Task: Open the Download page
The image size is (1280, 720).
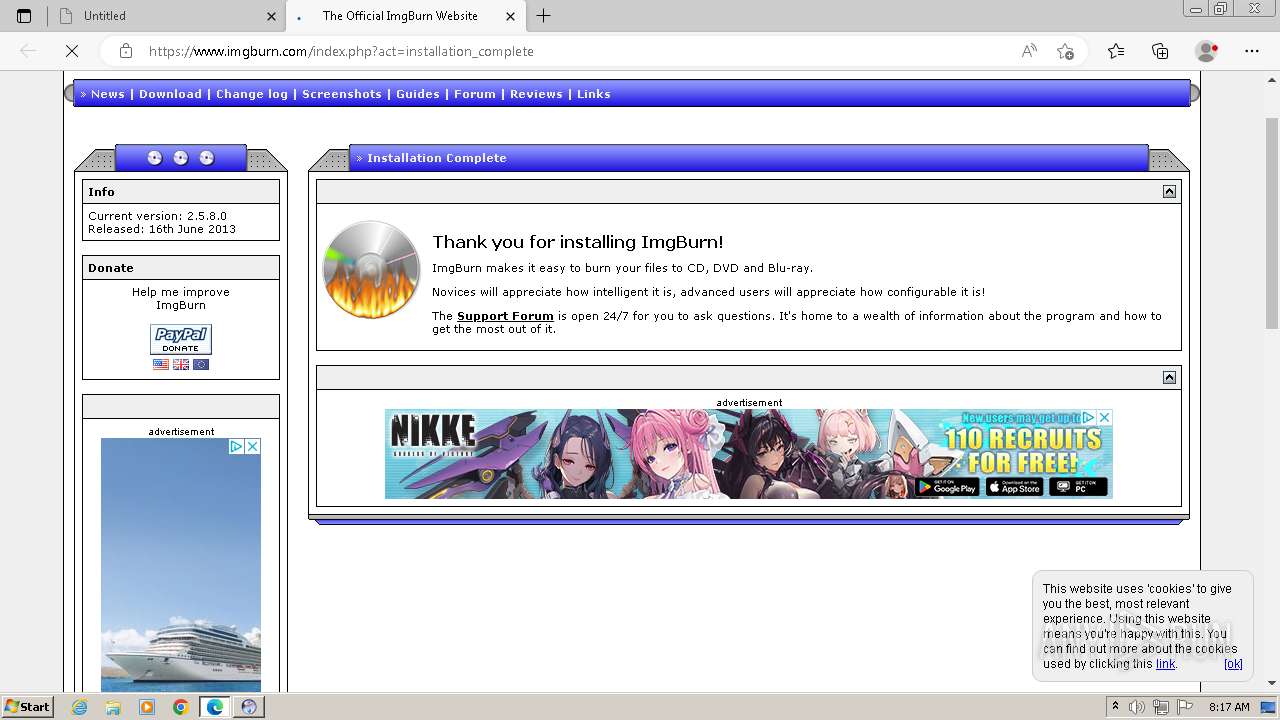Action: tap(170, 94)
